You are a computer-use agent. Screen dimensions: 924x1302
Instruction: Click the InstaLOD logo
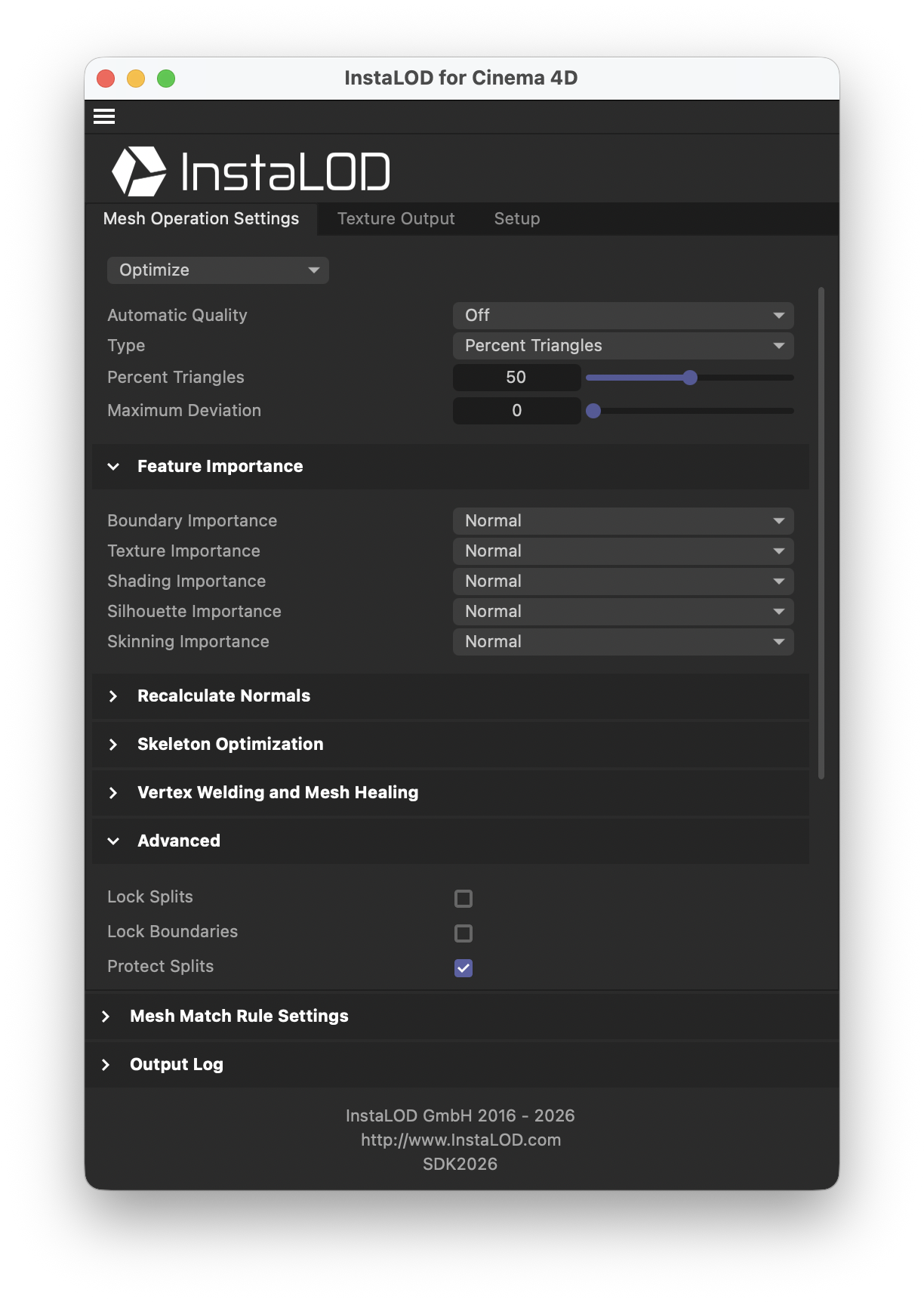click(251, 171)
